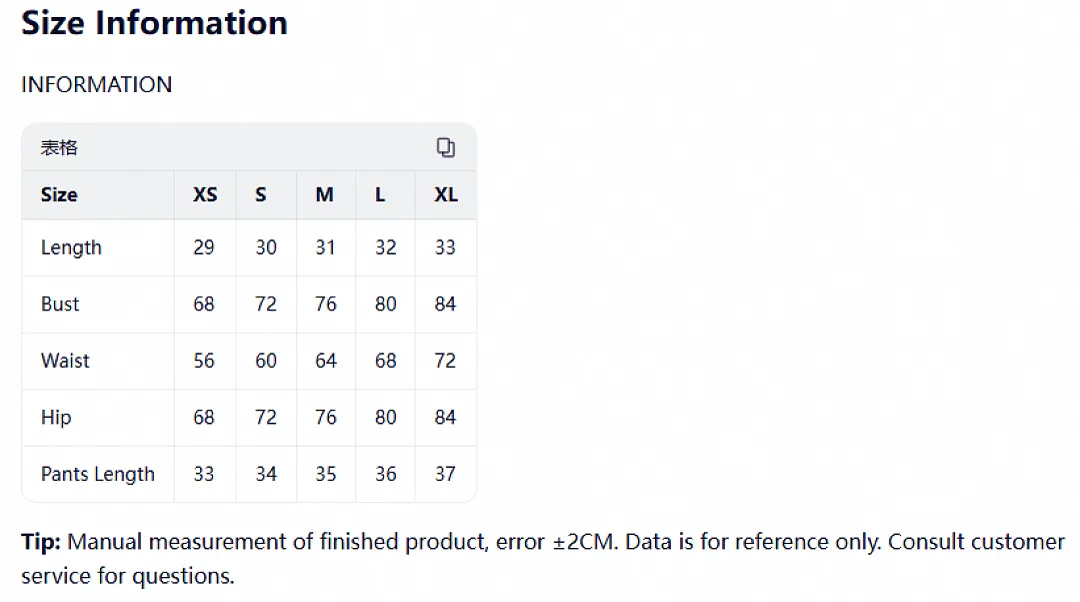Click Pants Length value 37 for XL
This screenshot has height=602, width=1080.
click(445, 474)
